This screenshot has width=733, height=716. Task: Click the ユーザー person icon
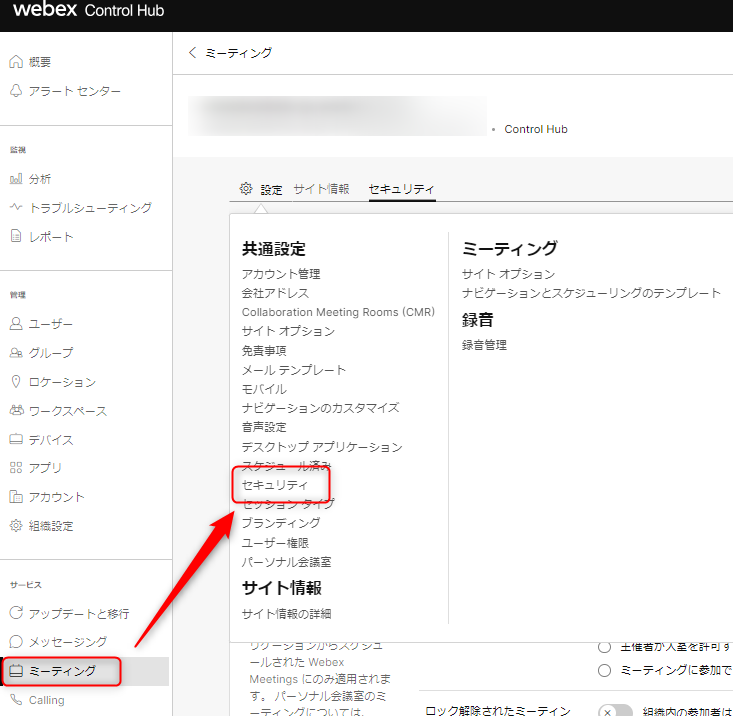(16, 323)
